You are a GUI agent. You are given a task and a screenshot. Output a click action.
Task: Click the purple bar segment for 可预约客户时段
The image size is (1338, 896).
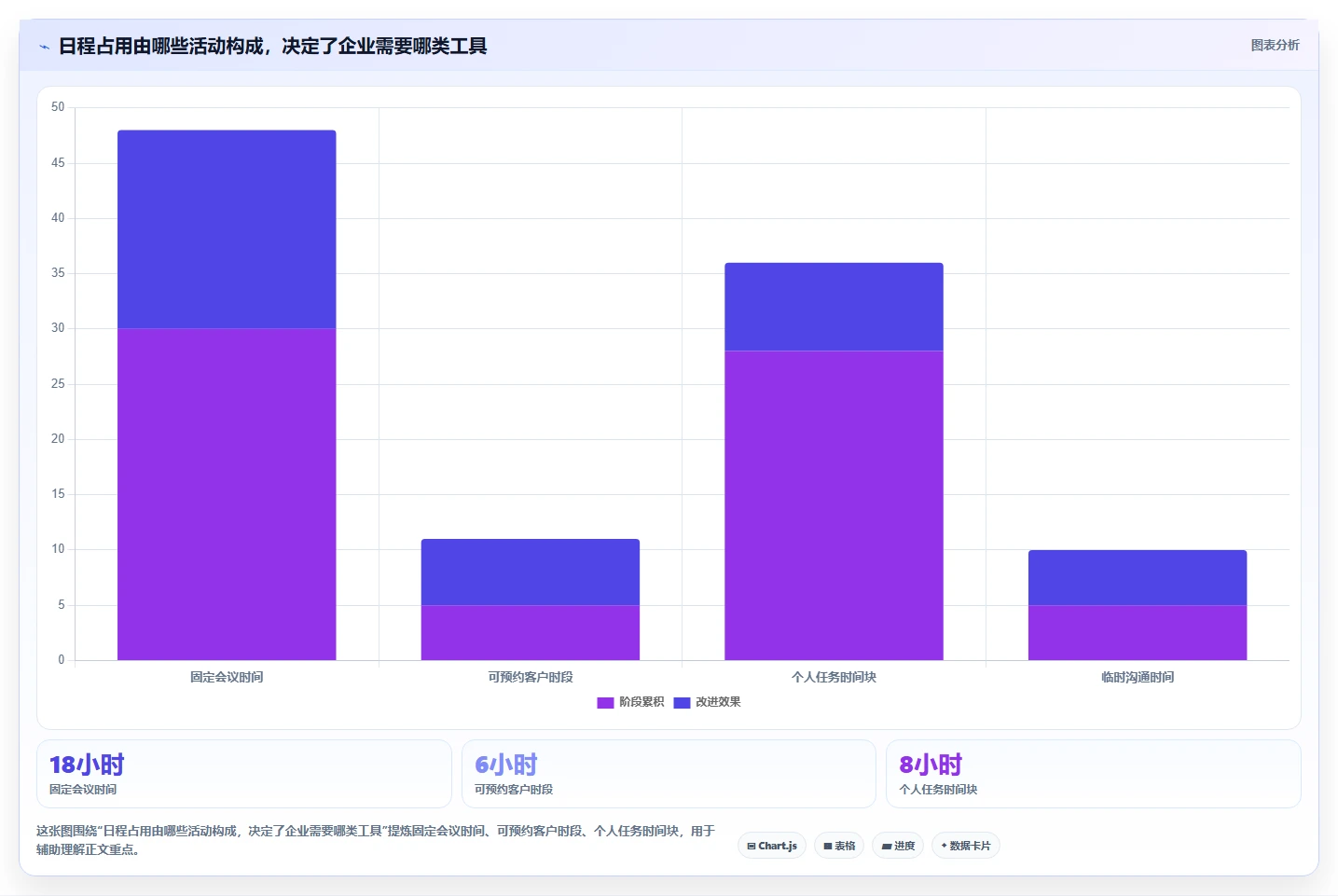pyautogui.click(x=530, y=633)
